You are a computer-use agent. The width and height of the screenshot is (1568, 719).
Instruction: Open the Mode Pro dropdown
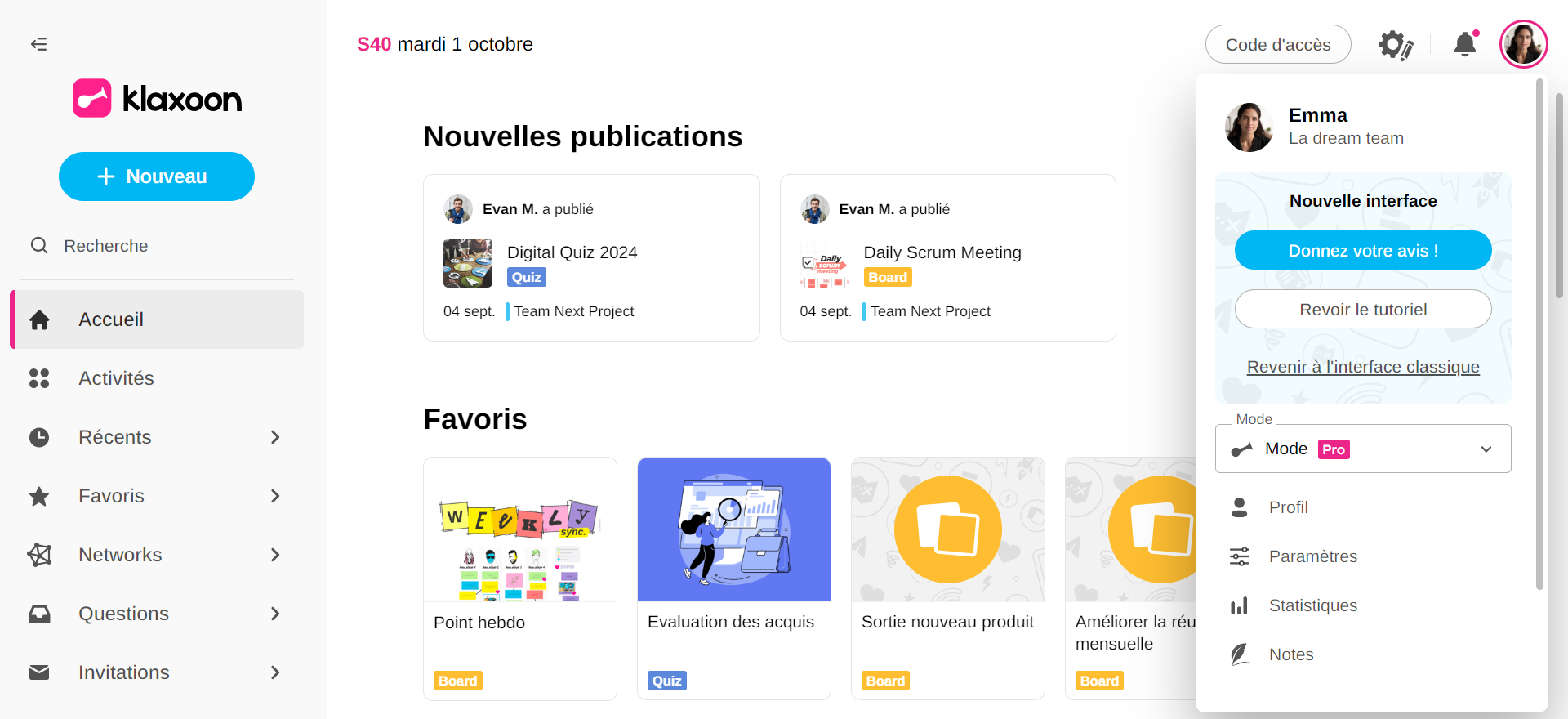tap(1362, 449)
